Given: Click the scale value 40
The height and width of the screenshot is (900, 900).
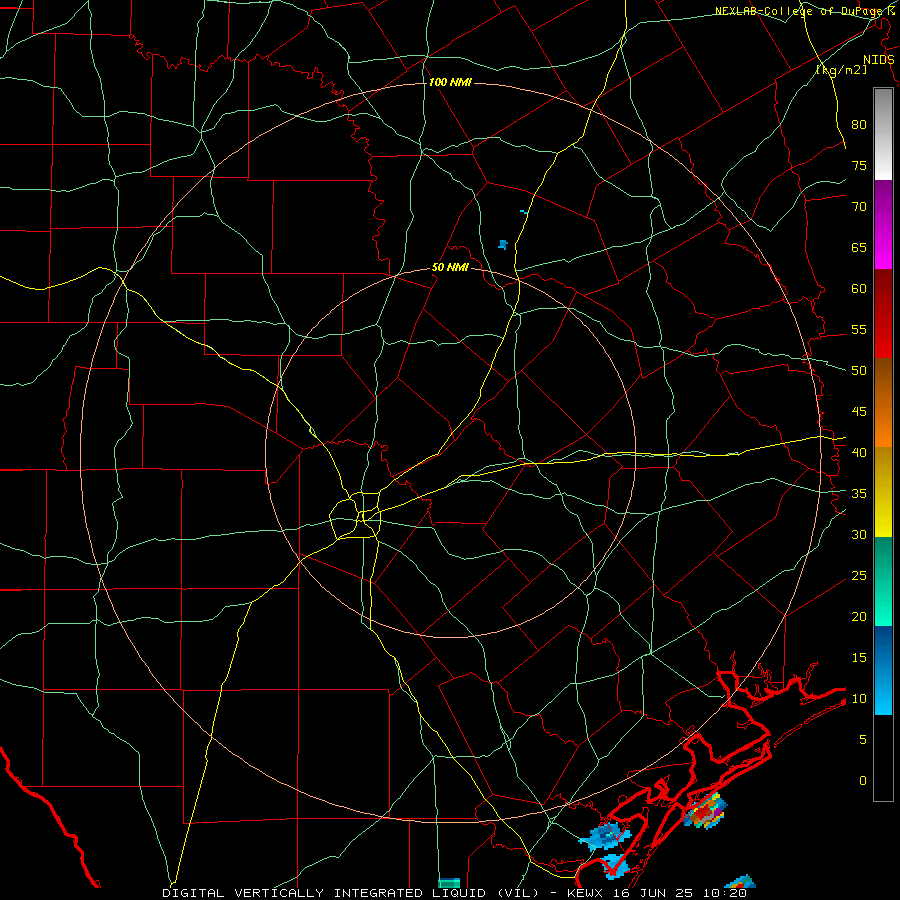Looking at the screenshot, I should point(859,452).
